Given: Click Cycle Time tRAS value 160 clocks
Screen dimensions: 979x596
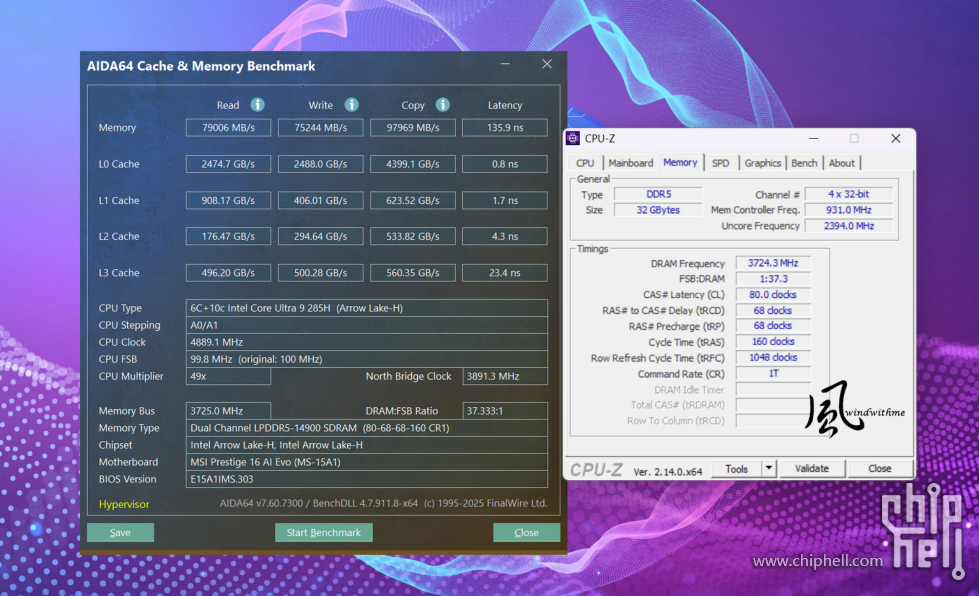Looking at the screenshot, I should [773, 342].
